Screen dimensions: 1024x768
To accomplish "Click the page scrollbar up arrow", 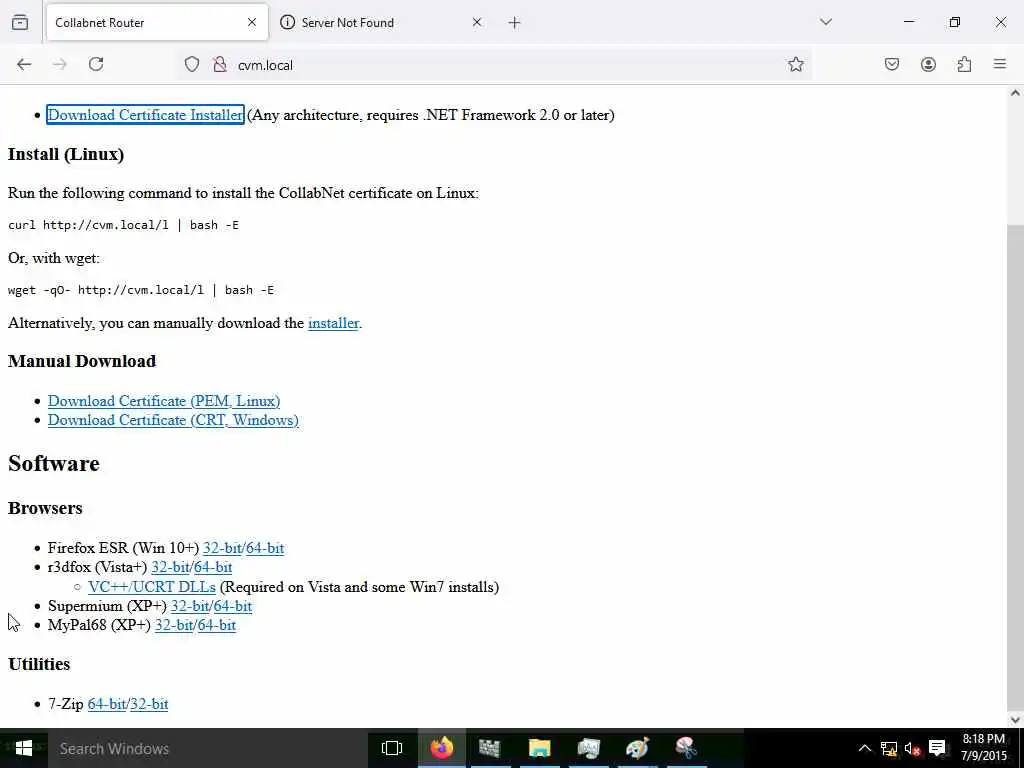I will pos(1016,93).
